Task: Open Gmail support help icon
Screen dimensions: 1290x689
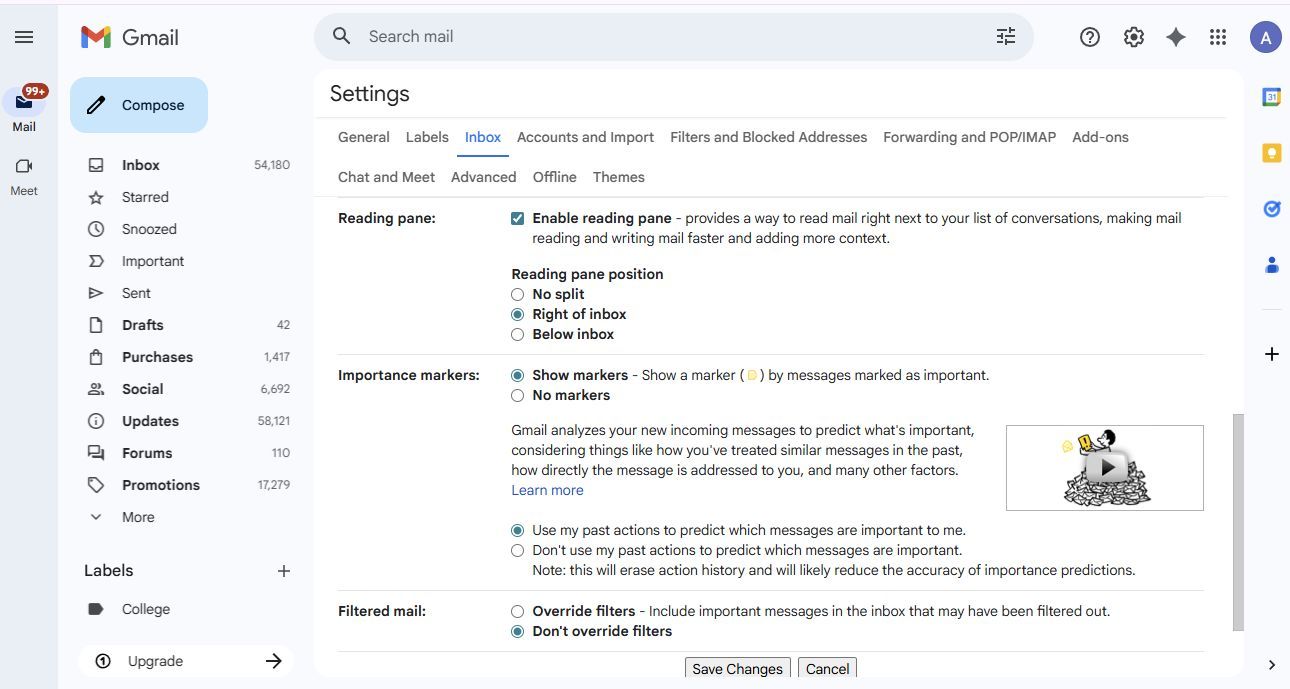Action: click(1089, 37)
